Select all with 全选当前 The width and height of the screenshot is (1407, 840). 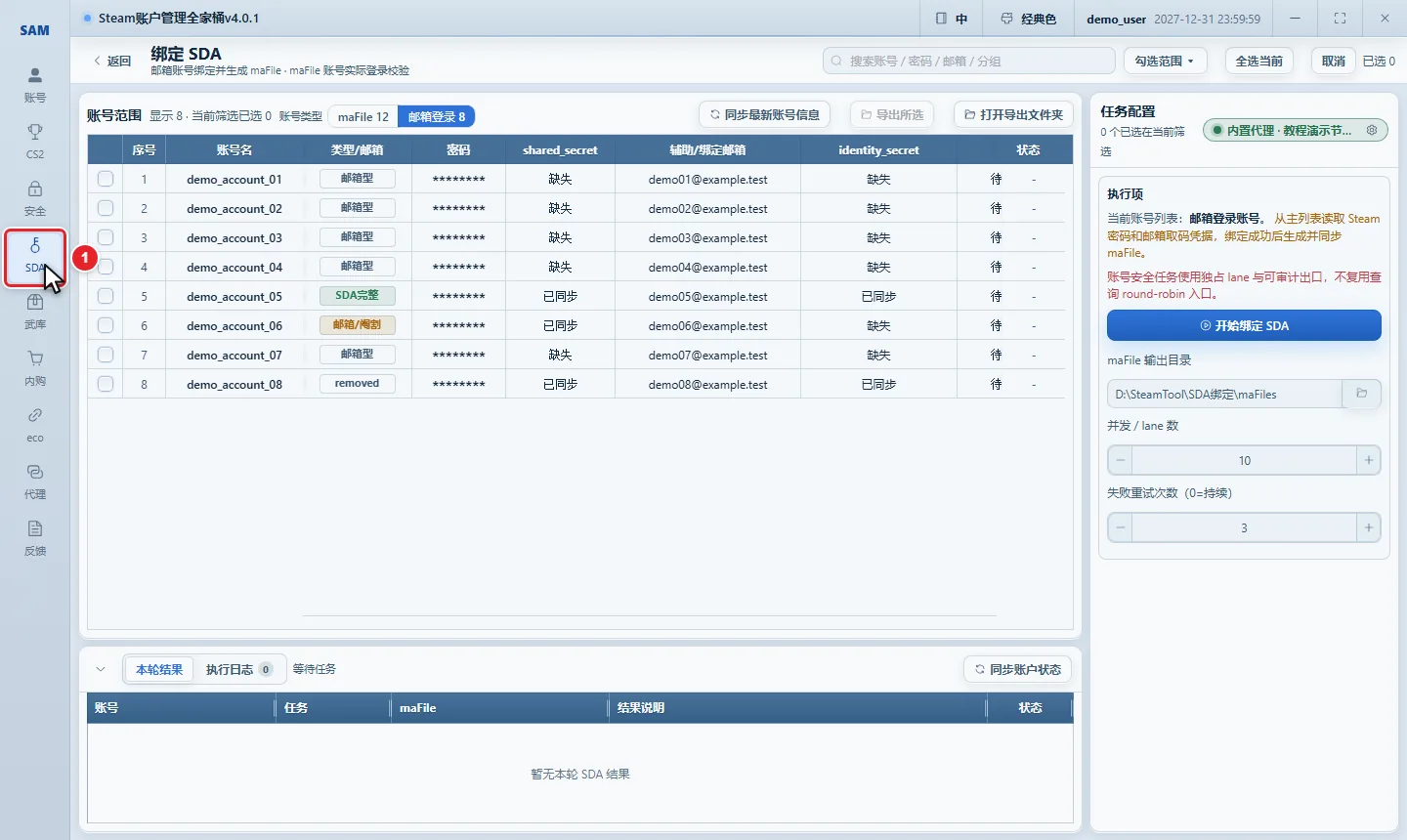tap(1258, 61)
